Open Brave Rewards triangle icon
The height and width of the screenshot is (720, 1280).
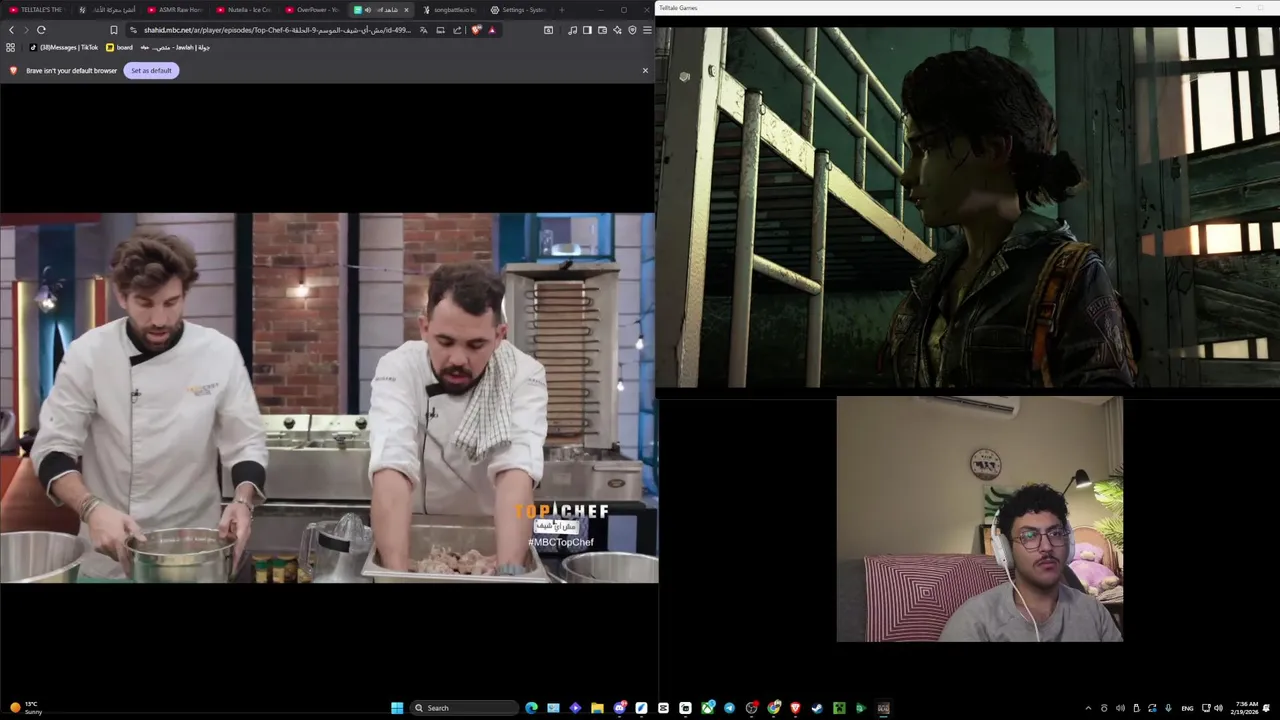491,30
